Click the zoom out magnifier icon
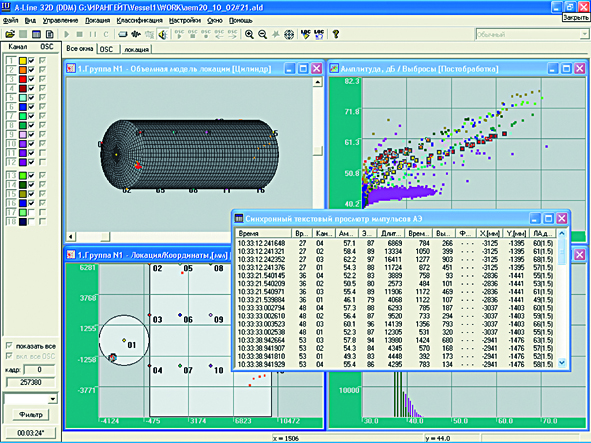 pyautogui.click(x=262, y=34)
